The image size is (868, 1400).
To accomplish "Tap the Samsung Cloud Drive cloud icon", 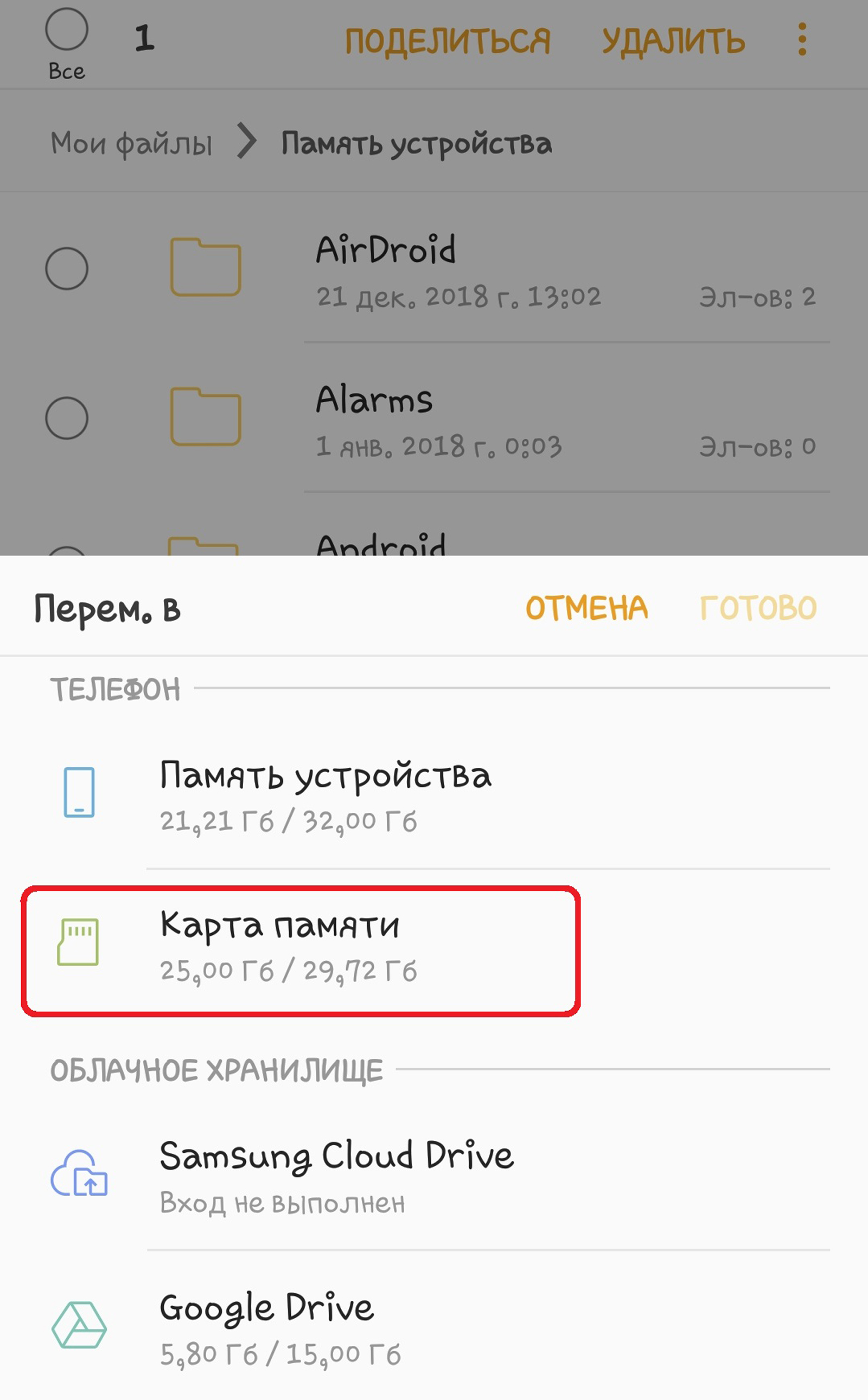I will 79,1173.
